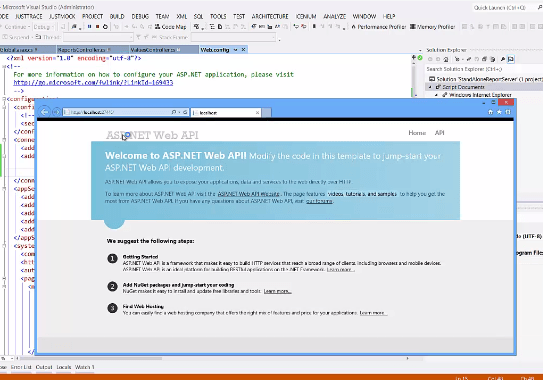Image resolution: width=543 pixels, height=380 pixels.
Task: Click Learn more under Add NuGet packages
Action: 277,291
